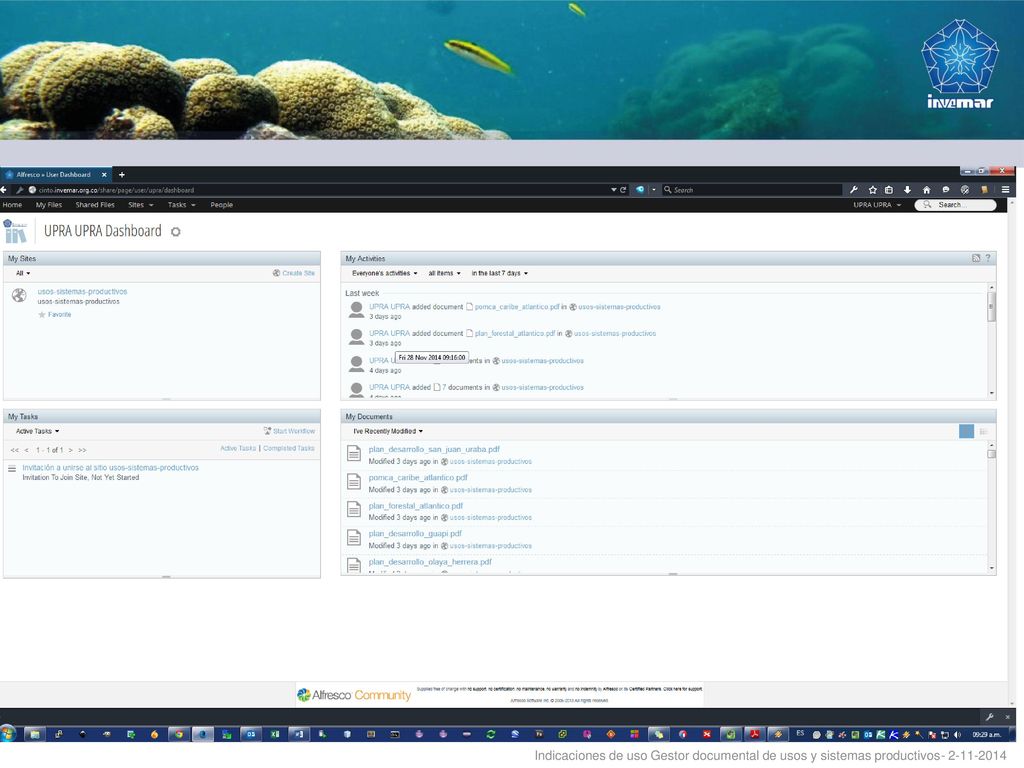Image resolution: width=1024 pixels, height=768 pixels.
Task: Open plan_desarrollo_olaya_herrera.pdf link
Action: coord(430,562)
